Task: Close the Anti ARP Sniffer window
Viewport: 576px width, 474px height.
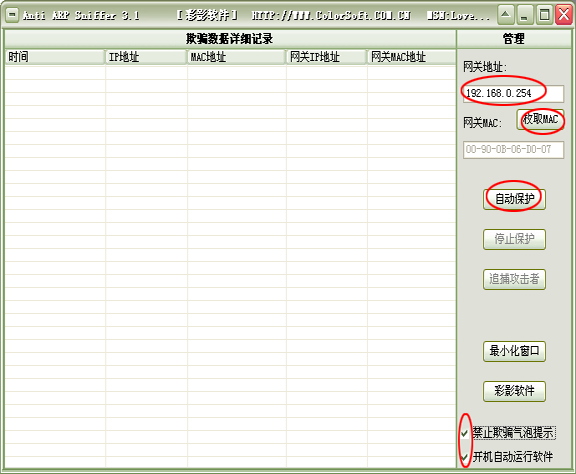Action: point(564,15)
